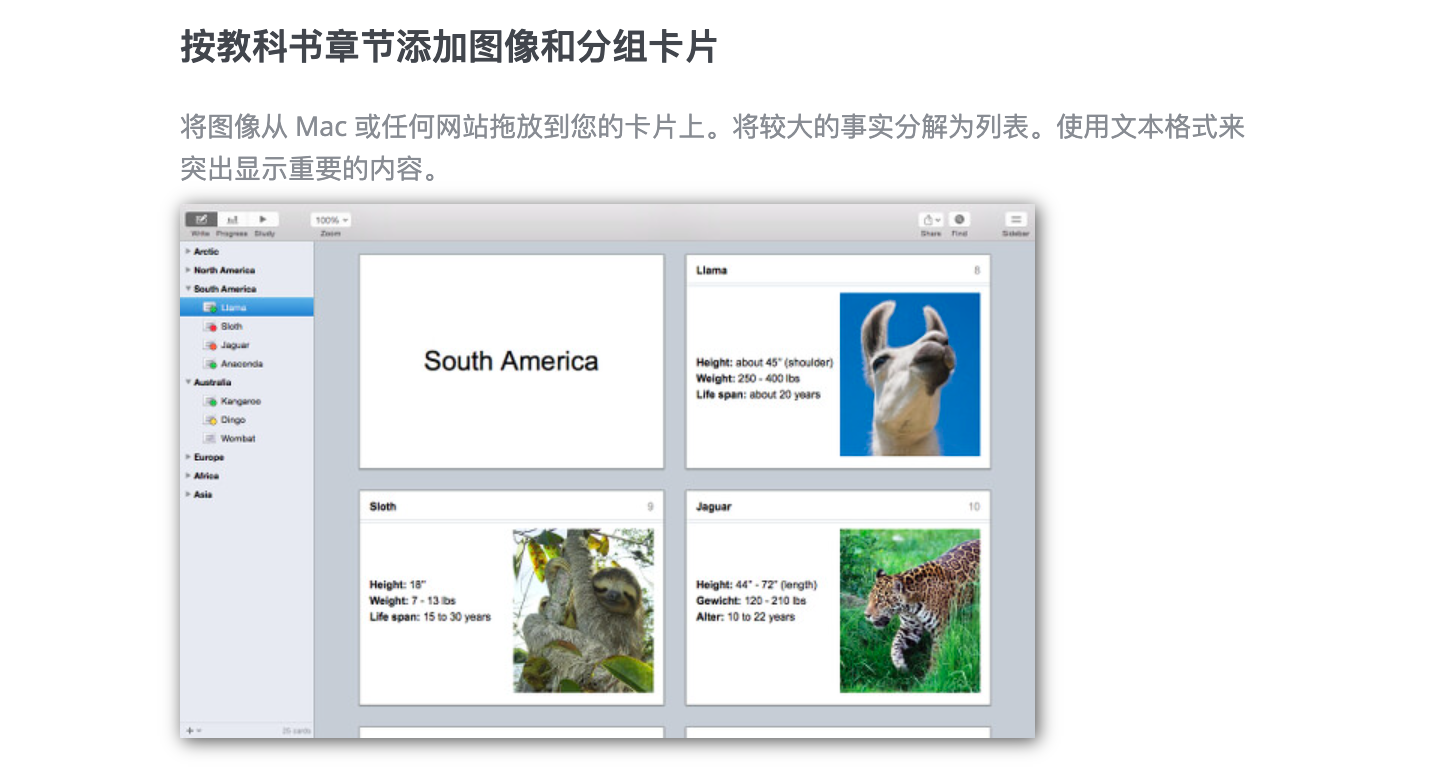This screenshot has height=770, width=1437.
Task: Expand the Europe group
Action: point(188,457)
